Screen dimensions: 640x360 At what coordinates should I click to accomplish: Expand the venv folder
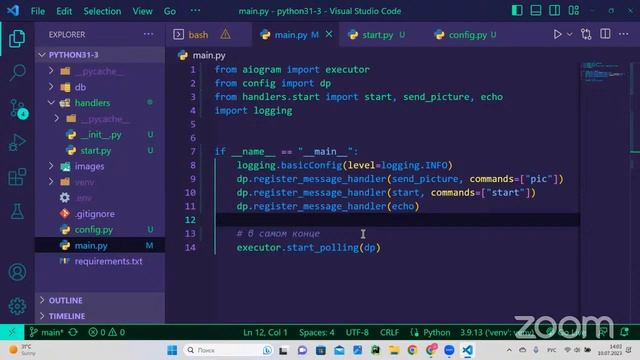(100, 182)
